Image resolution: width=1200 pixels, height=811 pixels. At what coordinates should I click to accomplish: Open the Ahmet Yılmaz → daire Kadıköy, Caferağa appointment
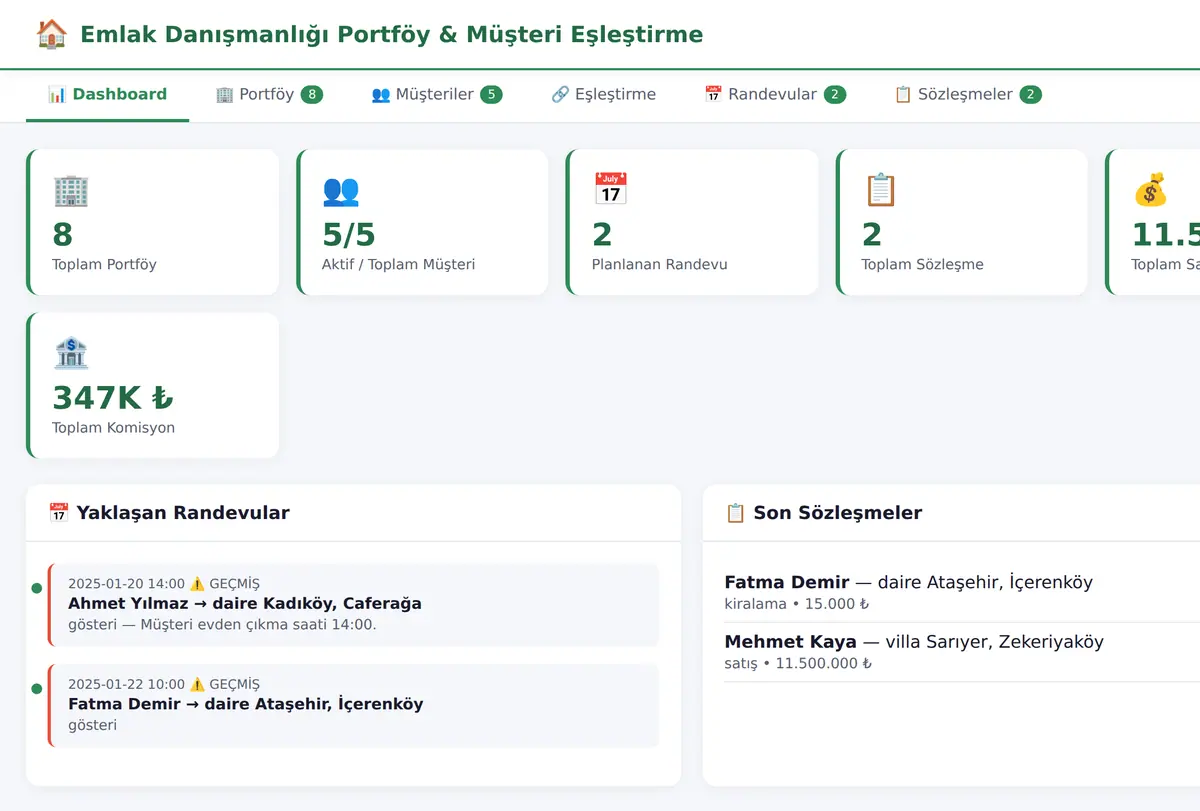[353, 604]
